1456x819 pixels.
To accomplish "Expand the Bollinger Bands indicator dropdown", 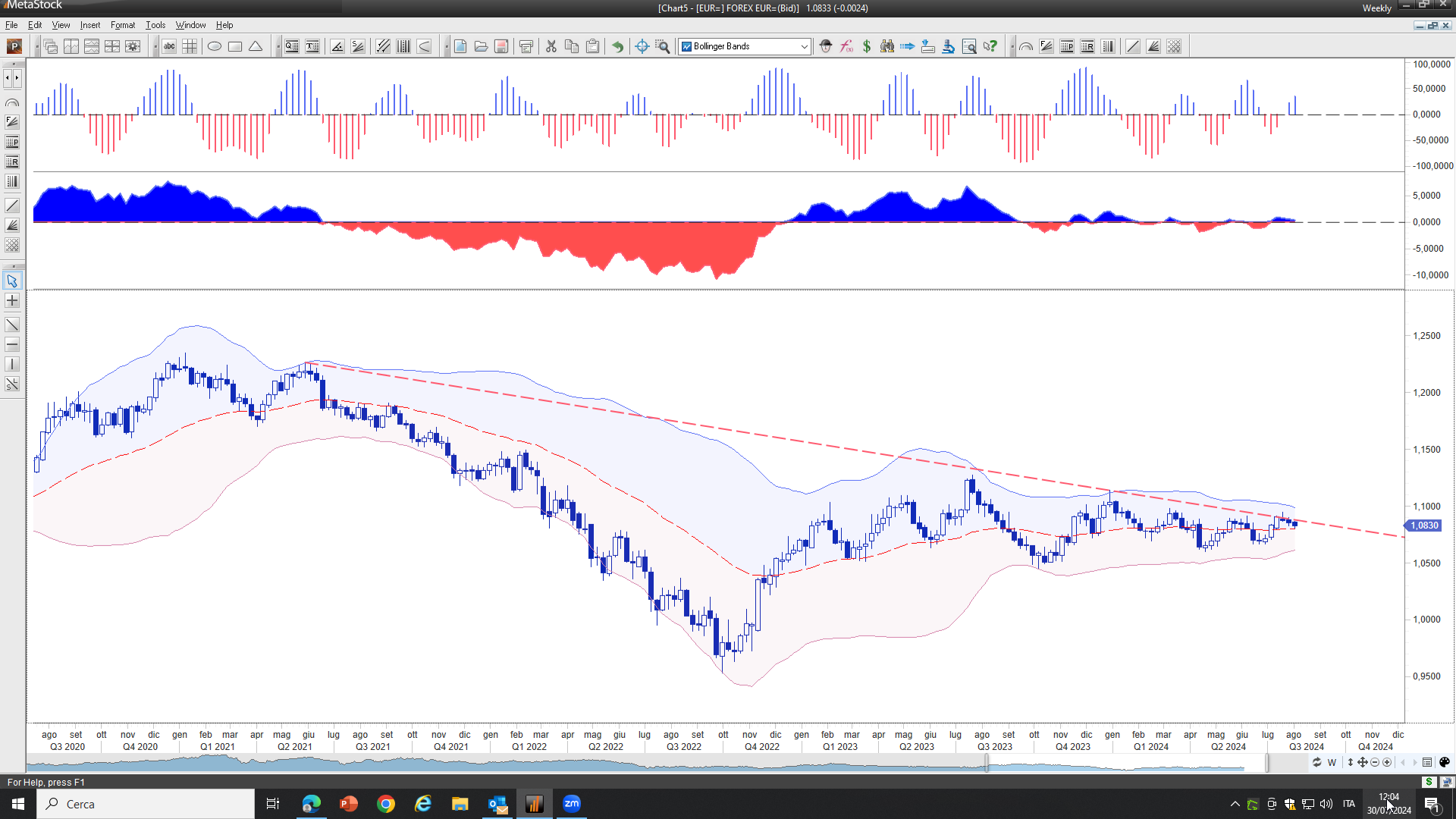I will pos(804,47).
